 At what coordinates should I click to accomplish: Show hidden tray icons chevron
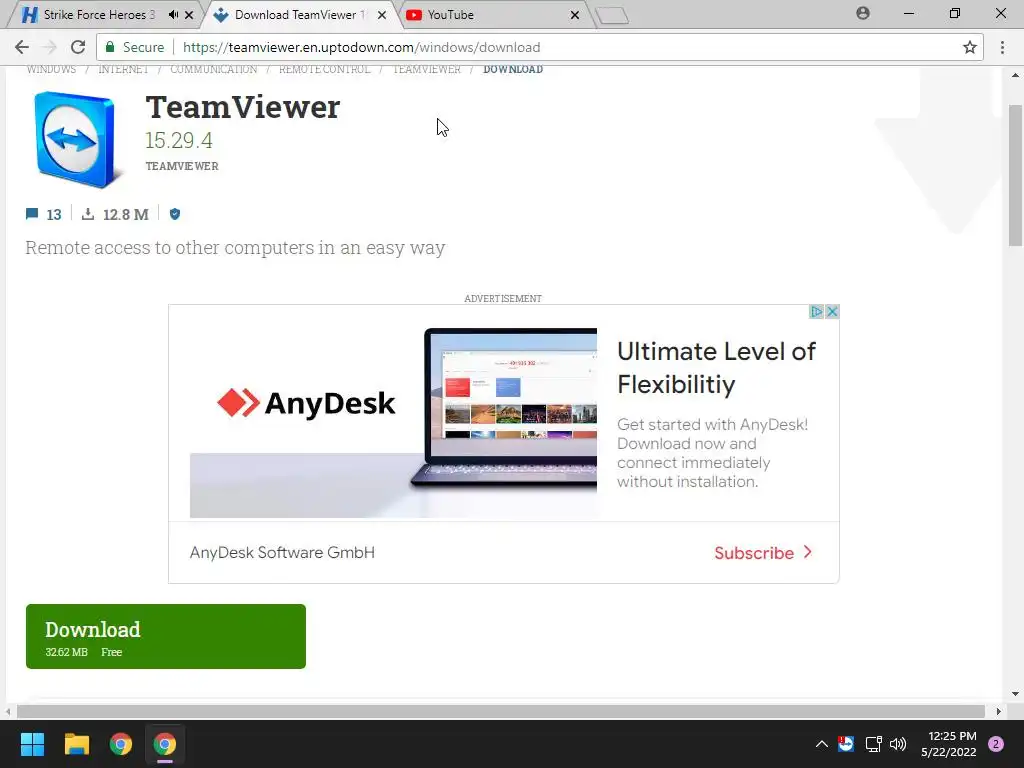point(822,744)
